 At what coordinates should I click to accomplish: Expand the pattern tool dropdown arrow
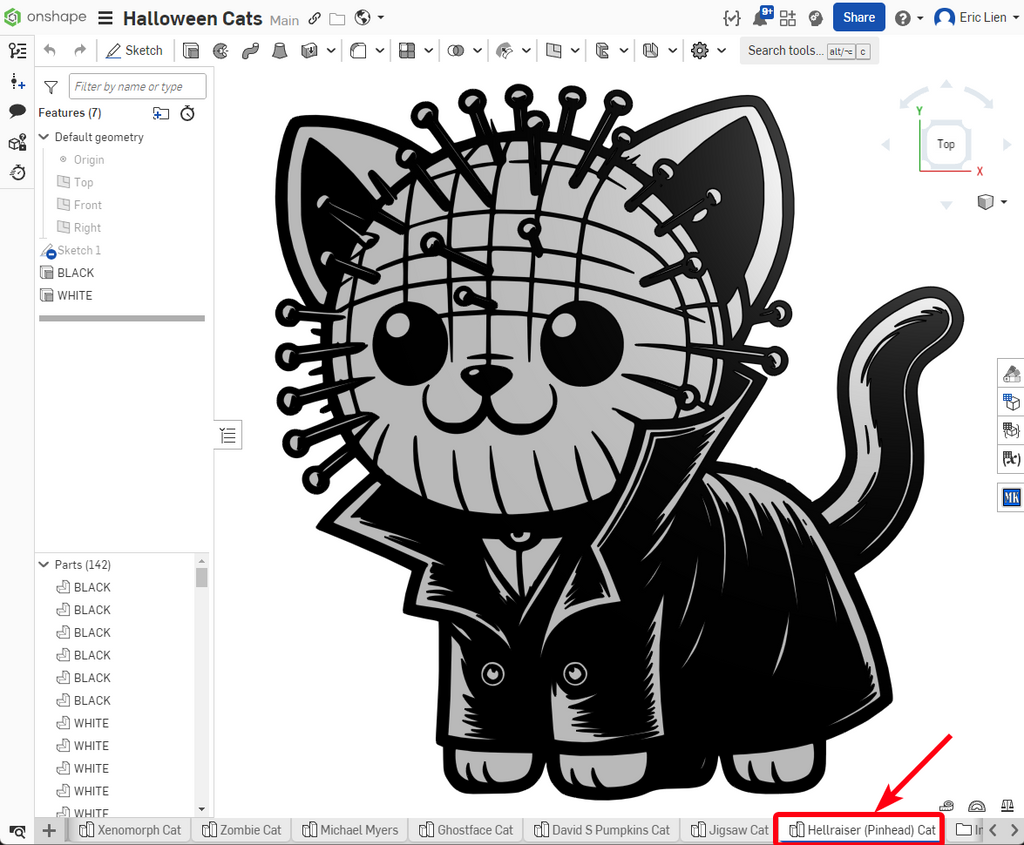428,50
